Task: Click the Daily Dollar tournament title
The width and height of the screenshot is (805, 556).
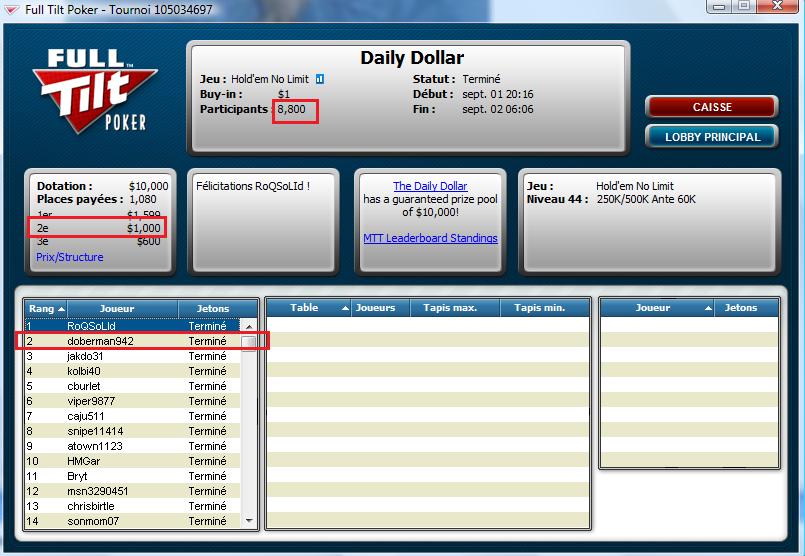Action: click(412, 57)
